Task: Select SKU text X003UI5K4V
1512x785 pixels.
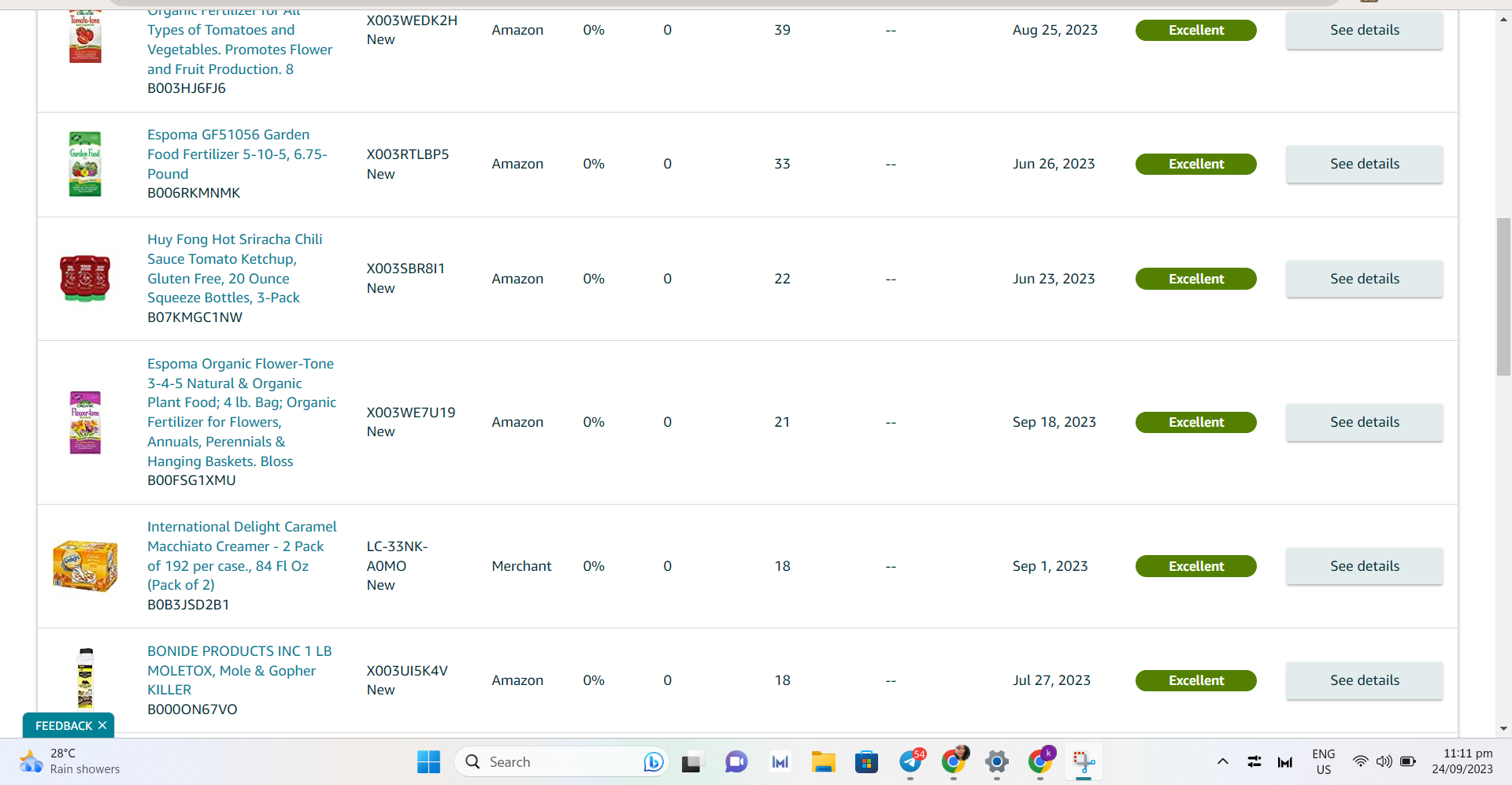Action: 407,671
